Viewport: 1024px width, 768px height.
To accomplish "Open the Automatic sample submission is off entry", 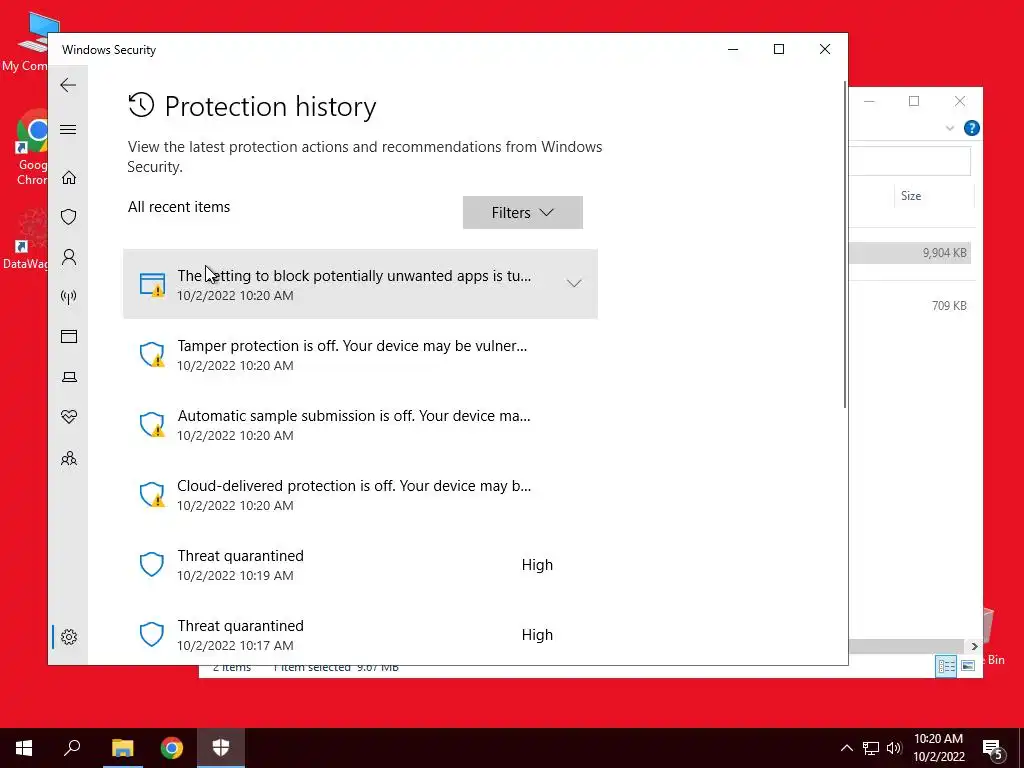I will tap(360, 424).
